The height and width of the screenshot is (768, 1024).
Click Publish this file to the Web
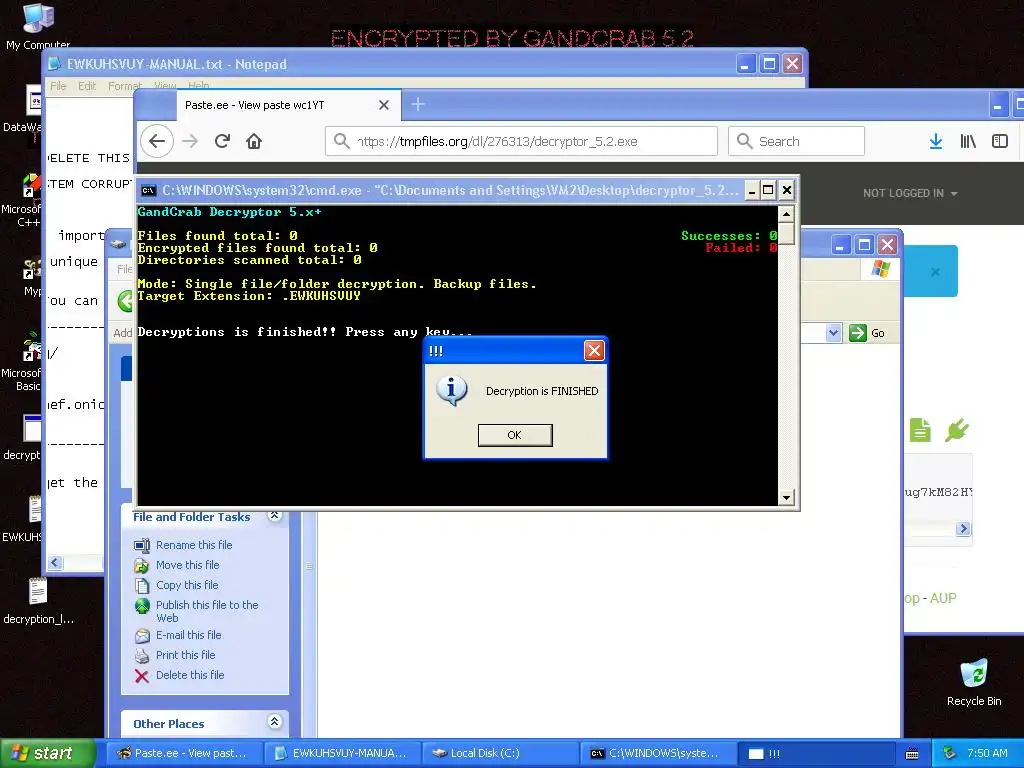coord(207,611)
